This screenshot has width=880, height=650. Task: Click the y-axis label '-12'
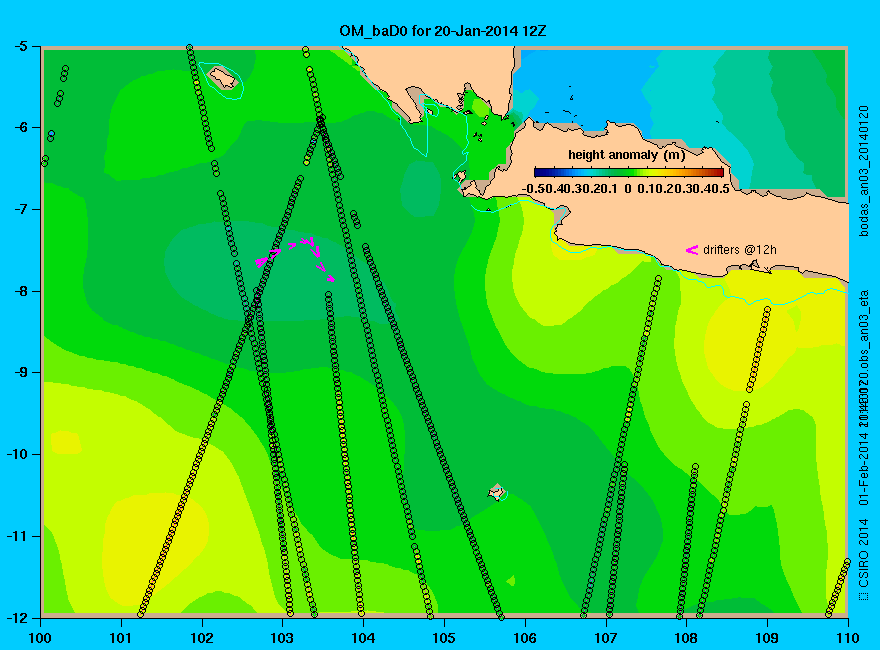click(x=16, y=617)
